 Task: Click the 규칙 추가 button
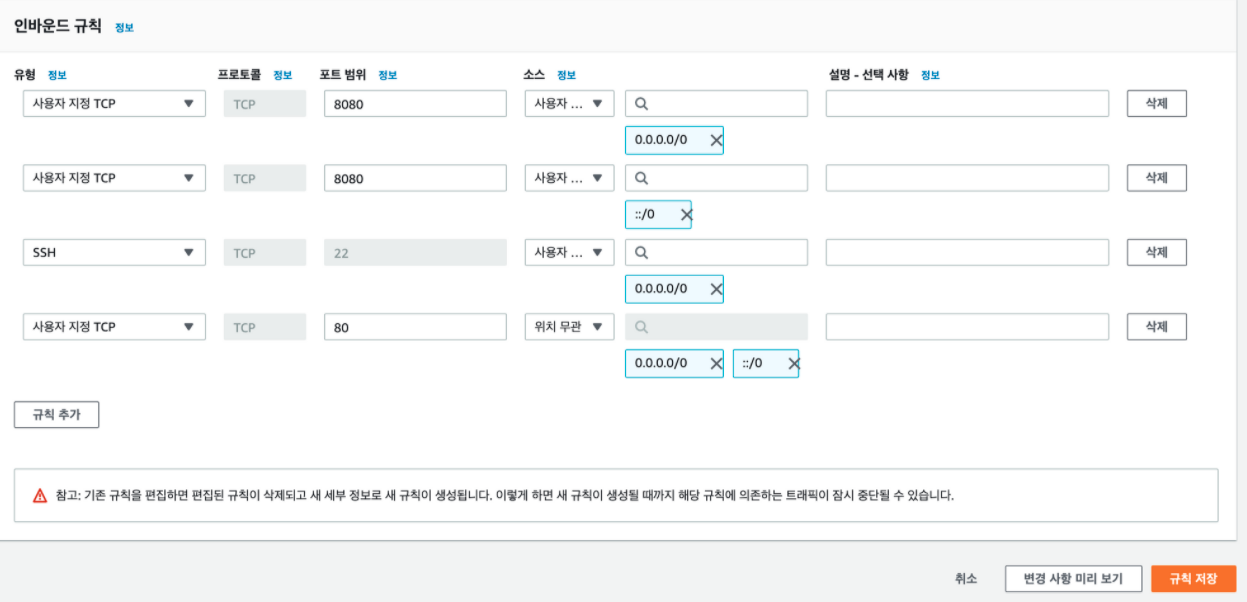(x=56, y=414)
